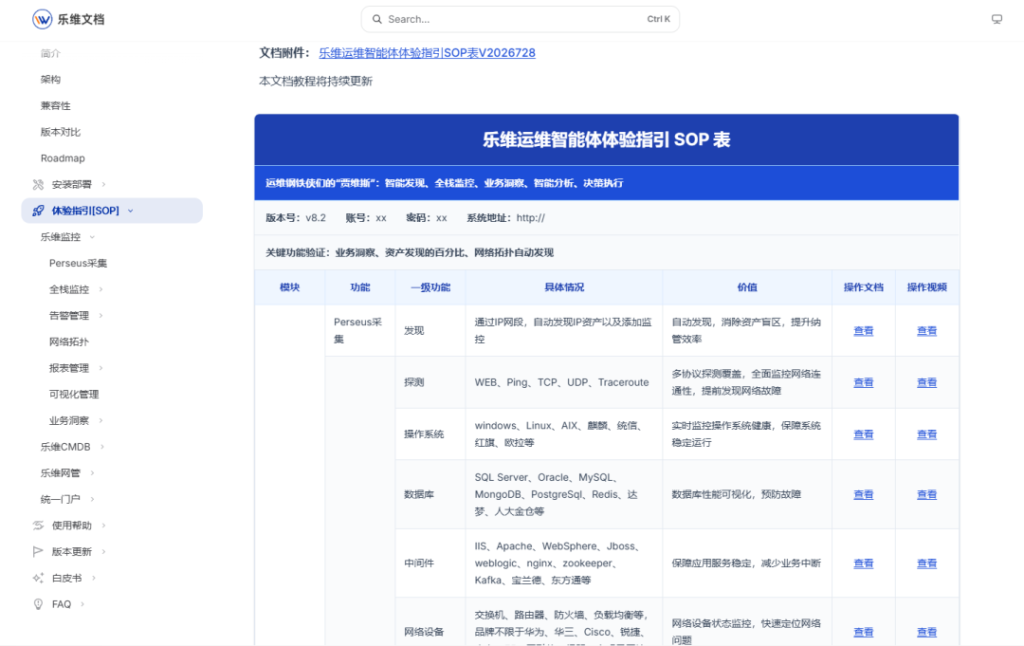This screenshot has height=646, width=1024.
Task: Expand the 白皮书 chevron
Action: pos(93,577)
